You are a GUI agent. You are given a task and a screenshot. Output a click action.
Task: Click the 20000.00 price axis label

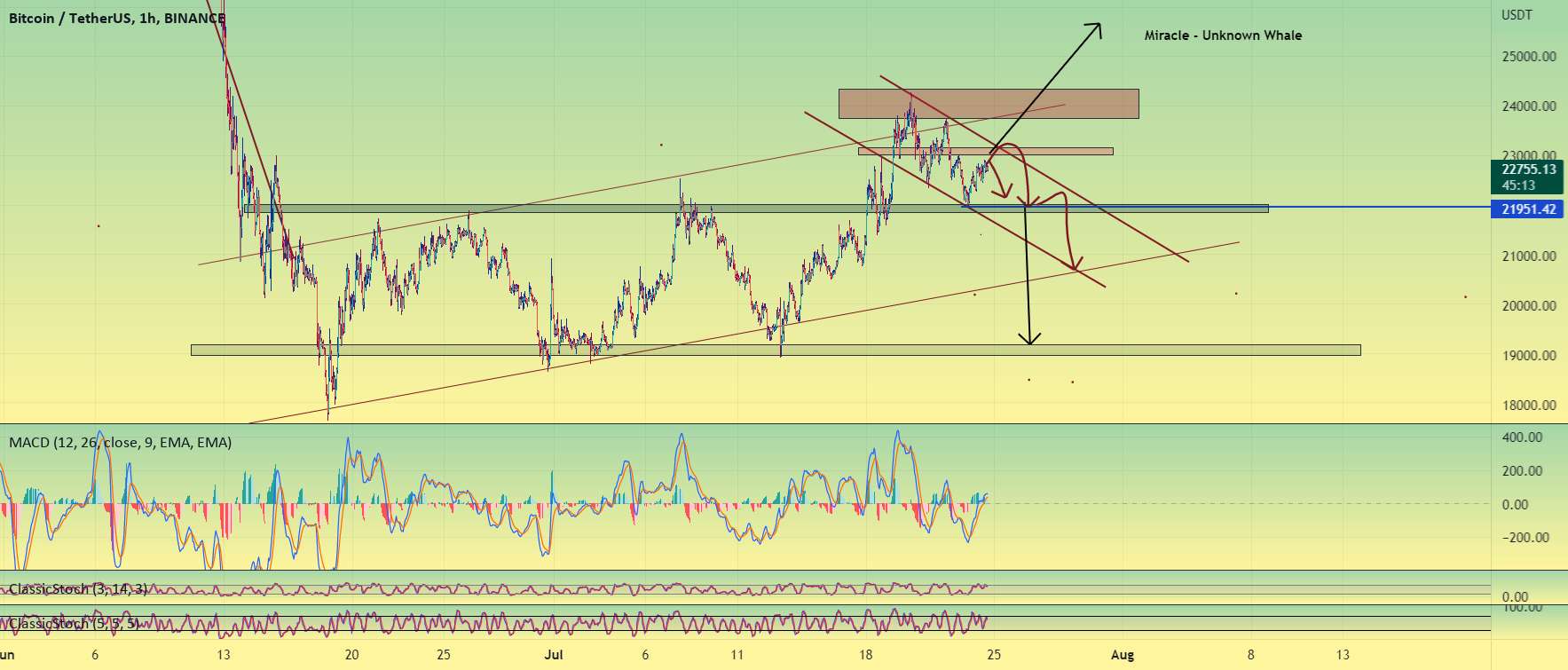coord(1528,305)
